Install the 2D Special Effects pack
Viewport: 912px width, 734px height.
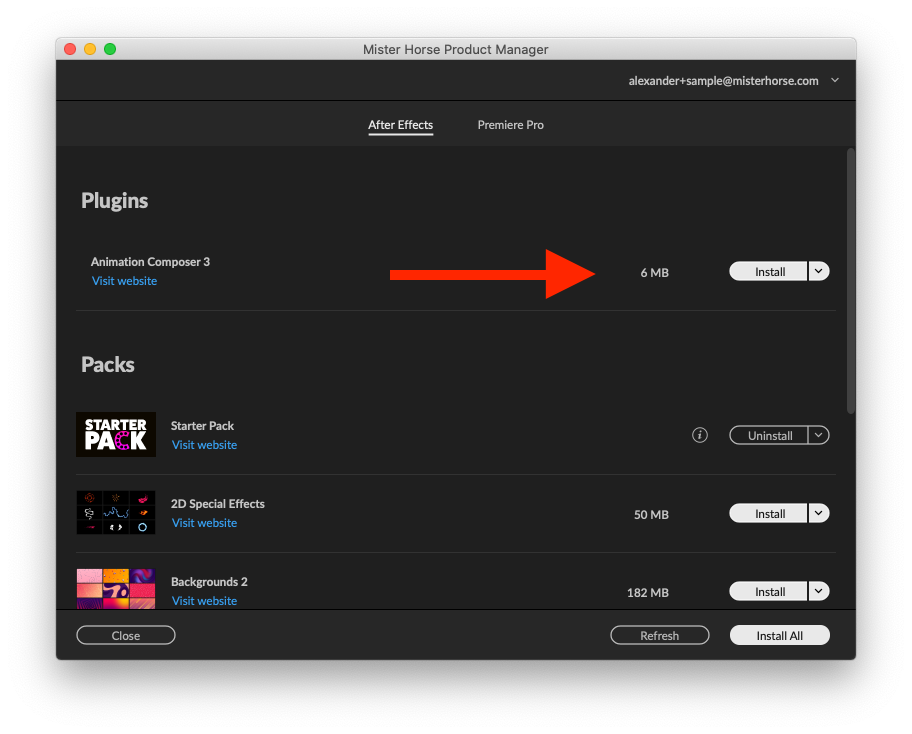click(768, 513)
